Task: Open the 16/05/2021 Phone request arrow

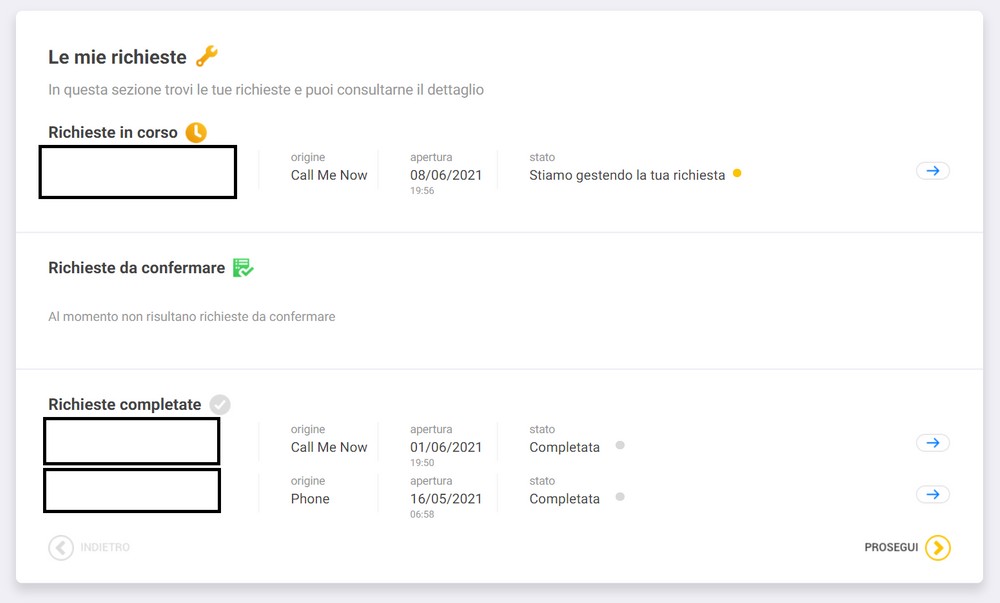Action: 932,495
